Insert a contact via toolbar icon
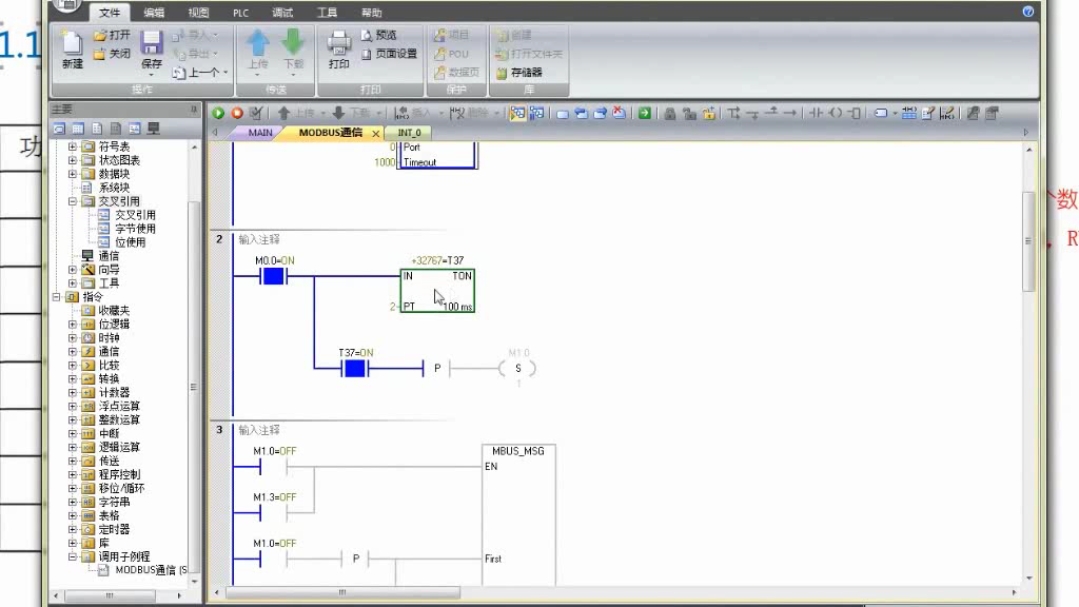Viewport: 1079px width, 607px height. tap(815, 113)
